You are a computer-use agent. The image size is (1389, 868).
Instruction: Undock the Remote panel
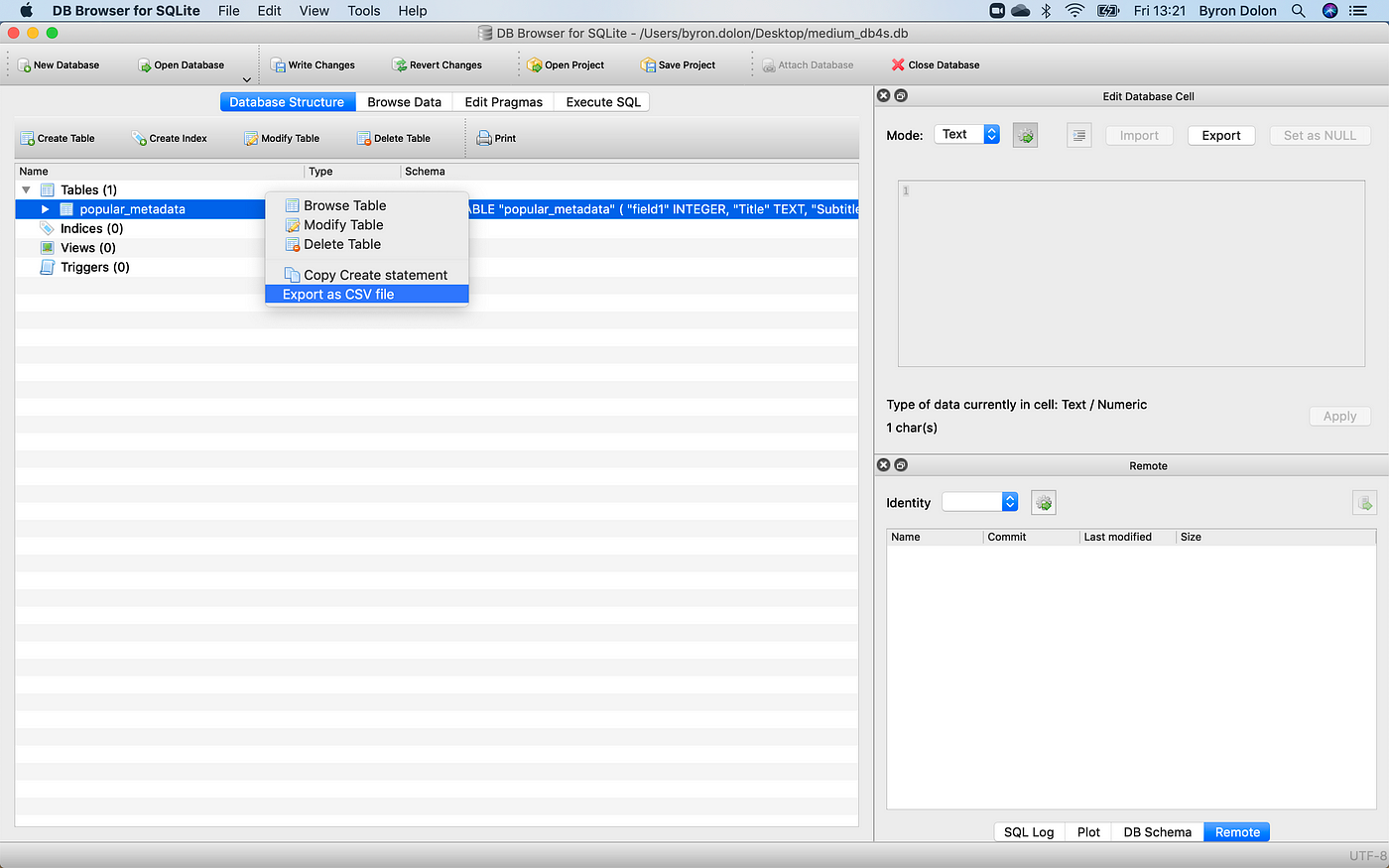point(901,465)
